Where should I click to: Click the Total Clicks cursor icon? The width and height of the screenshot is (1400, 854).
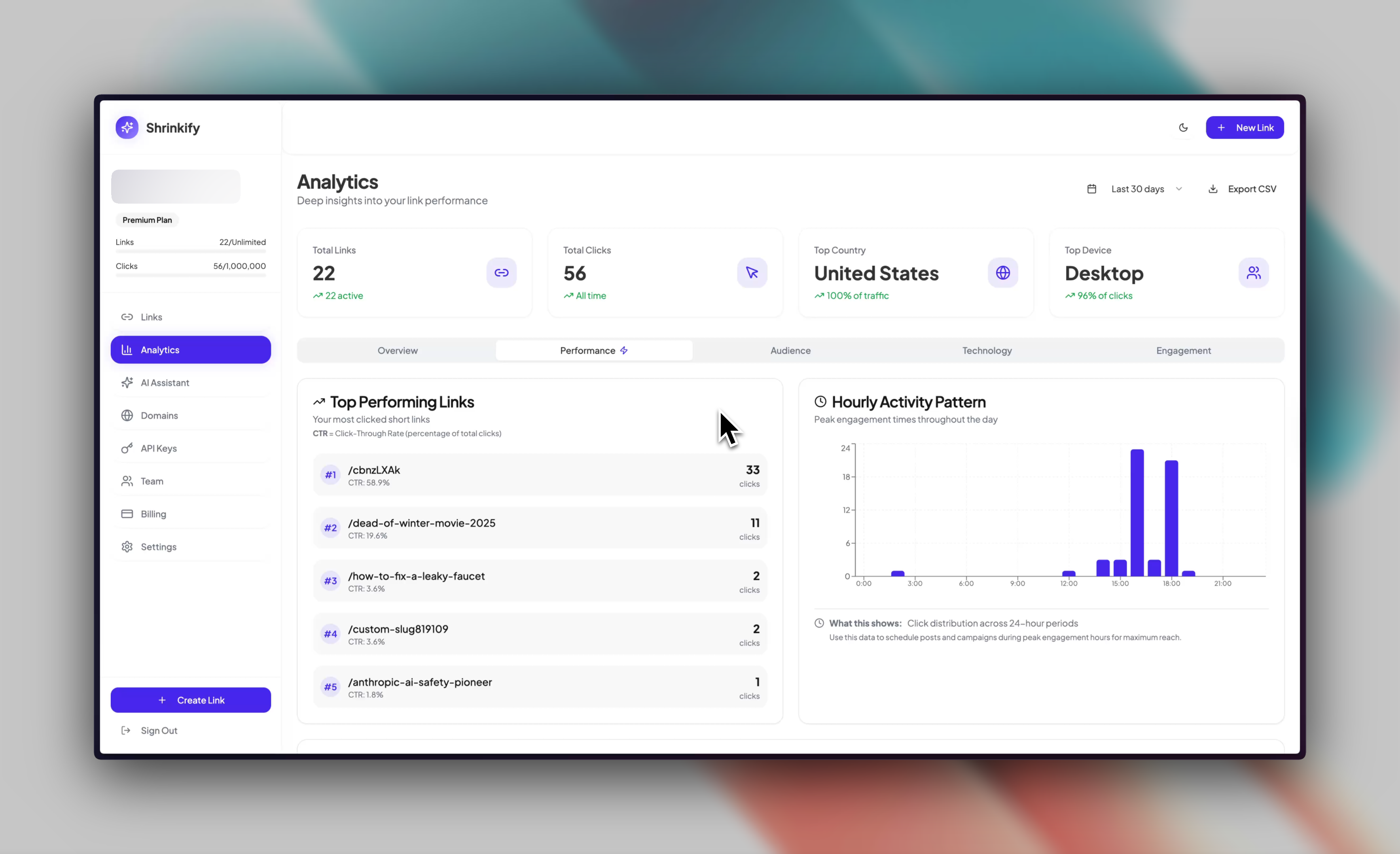(x=752, y=272)
